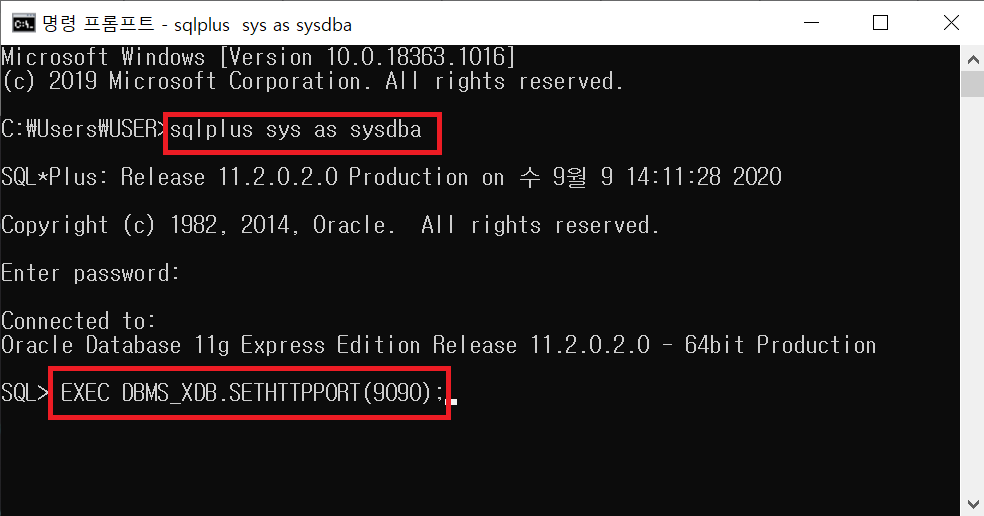Screen dimensions: 984x516
Task: Maximize the Command Prompt window
Action: pyautogui.click(x=880, y=23)
